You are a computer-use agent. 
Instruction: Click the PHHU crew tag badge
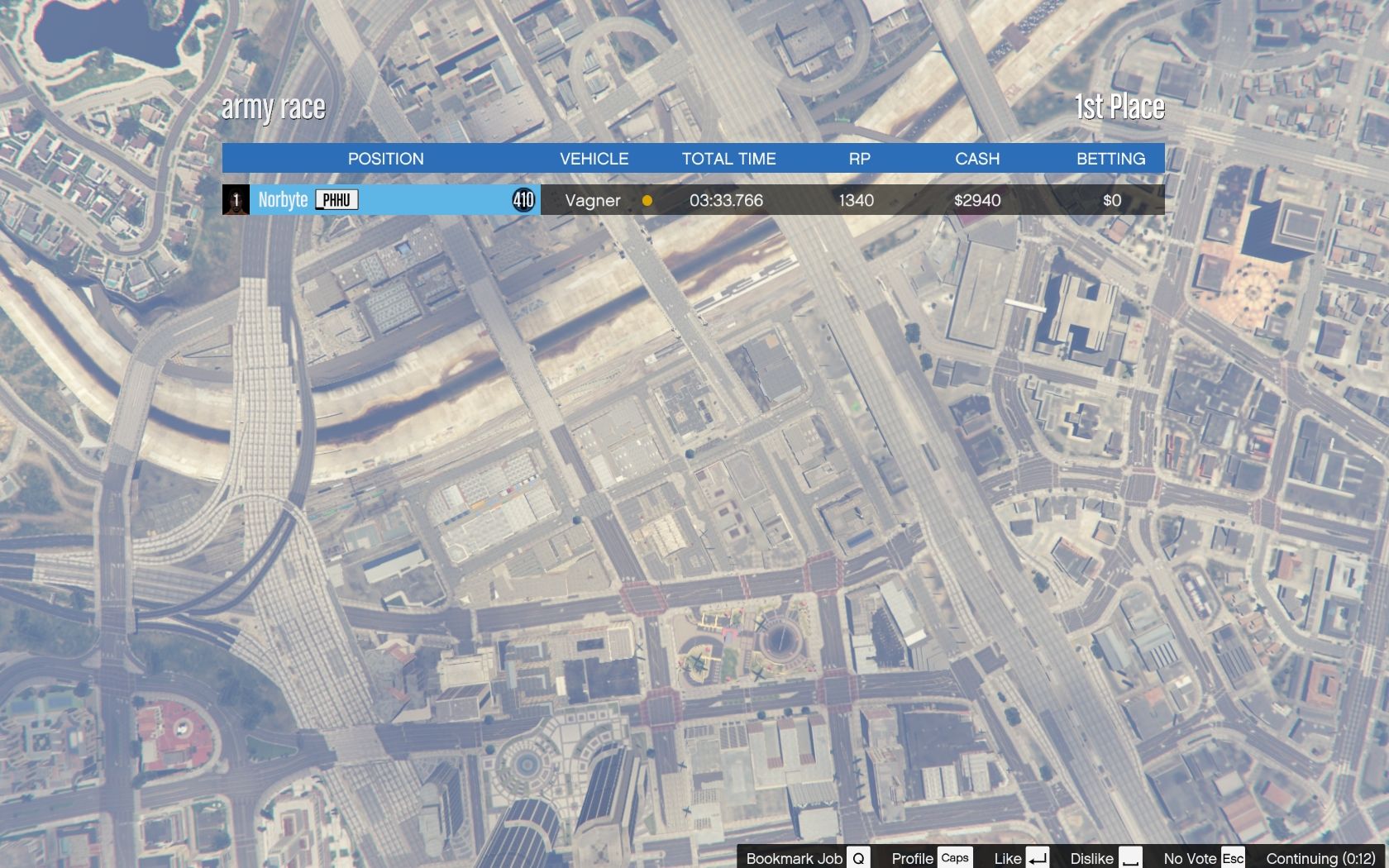click(x=337, y=200)
